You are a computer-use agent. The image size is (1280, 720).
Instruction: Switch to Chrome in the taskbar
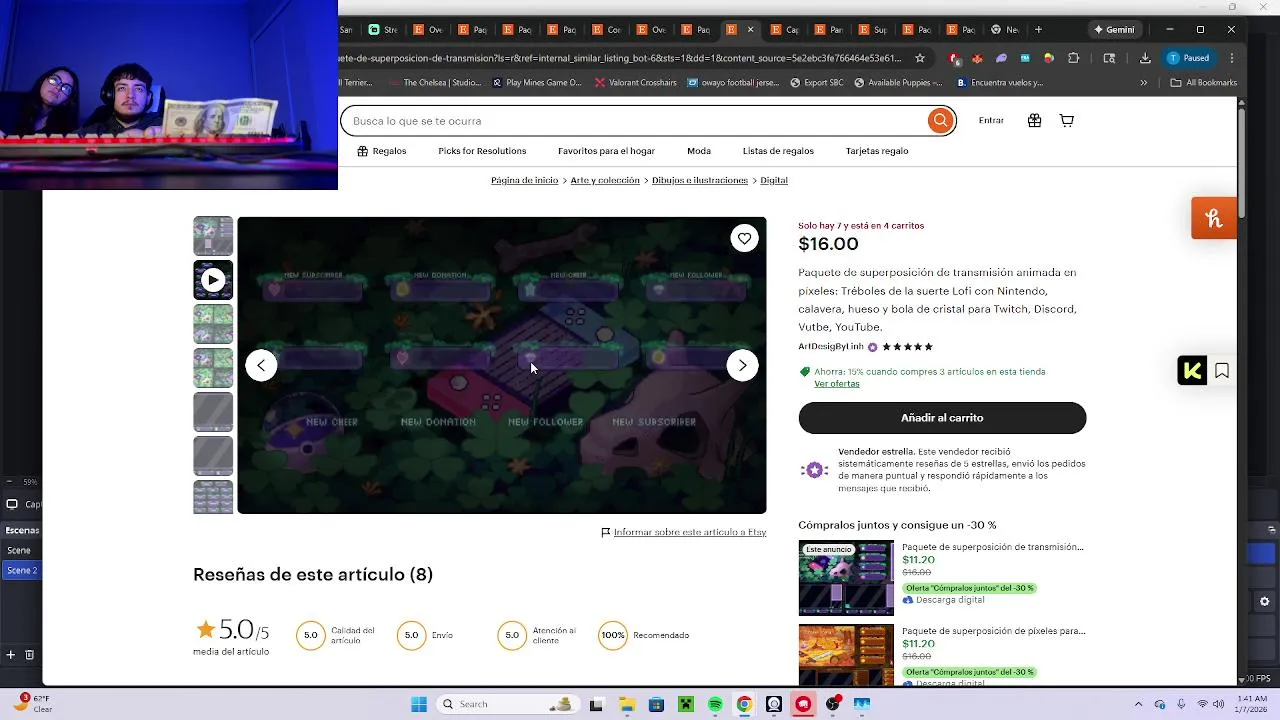pos(744,704)
